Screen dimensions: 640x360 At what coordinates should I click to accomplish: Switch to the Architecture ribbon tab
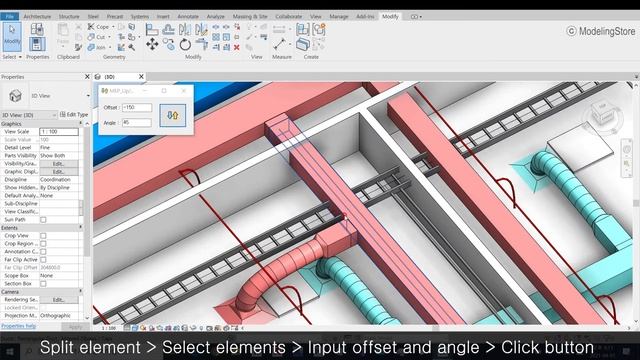37,16
